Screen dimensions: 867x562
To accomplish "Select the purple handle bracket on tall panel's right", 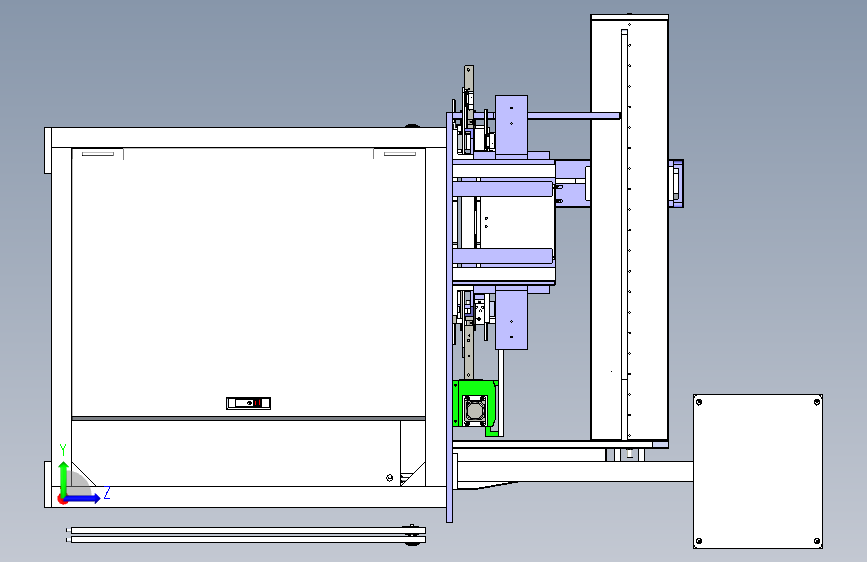I will tap(676, 184).
